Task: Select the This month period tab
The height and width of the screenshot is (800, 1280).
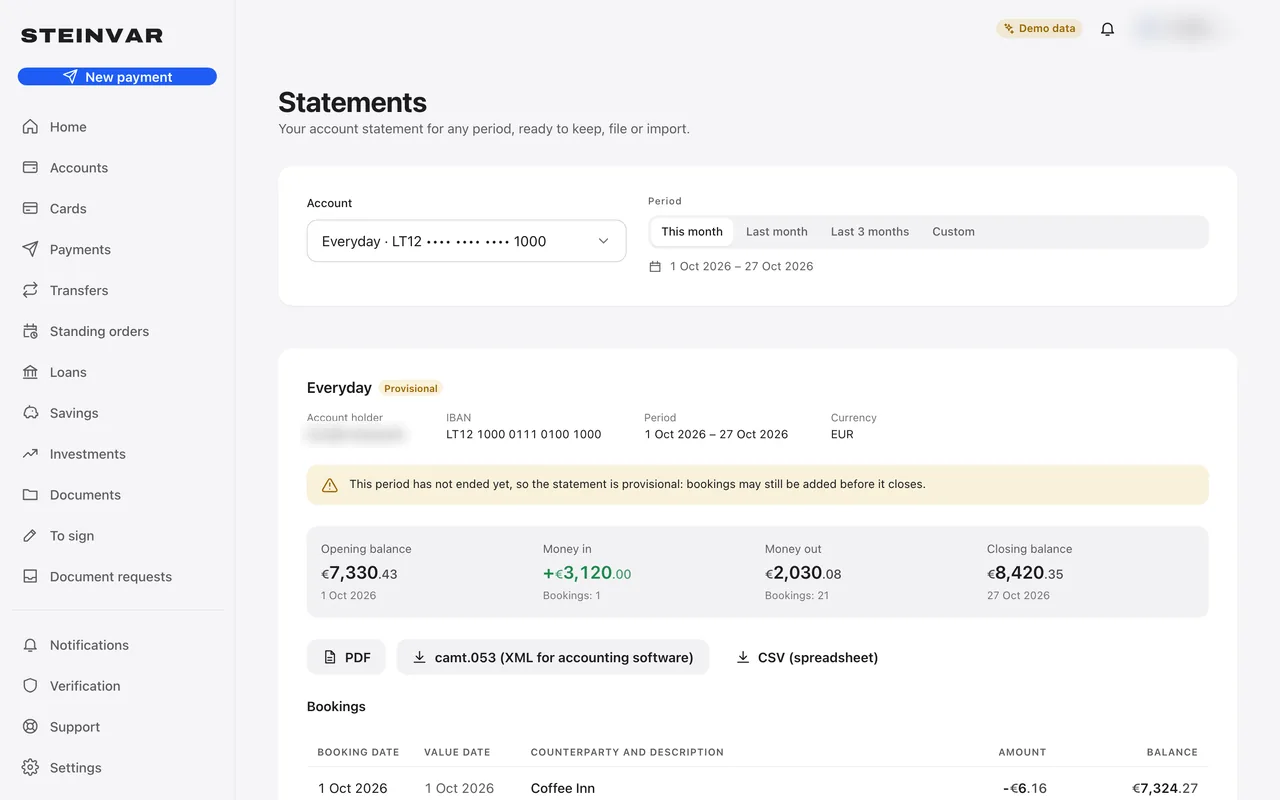Action: click(x=692, y=232)
